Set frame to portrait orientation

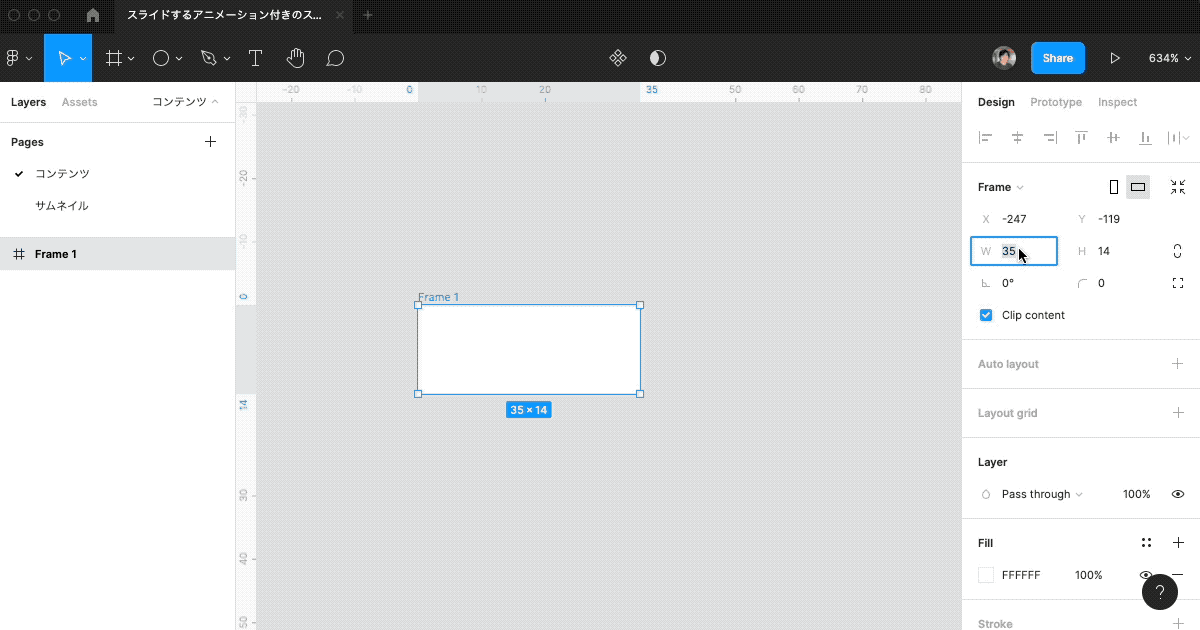coord(1114,187)
